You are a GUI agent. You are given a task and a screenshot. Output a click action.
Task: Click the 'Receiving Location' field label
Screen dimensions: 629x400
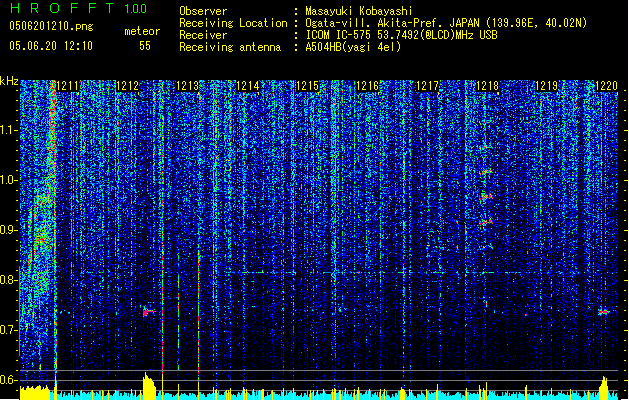point(233,23)
